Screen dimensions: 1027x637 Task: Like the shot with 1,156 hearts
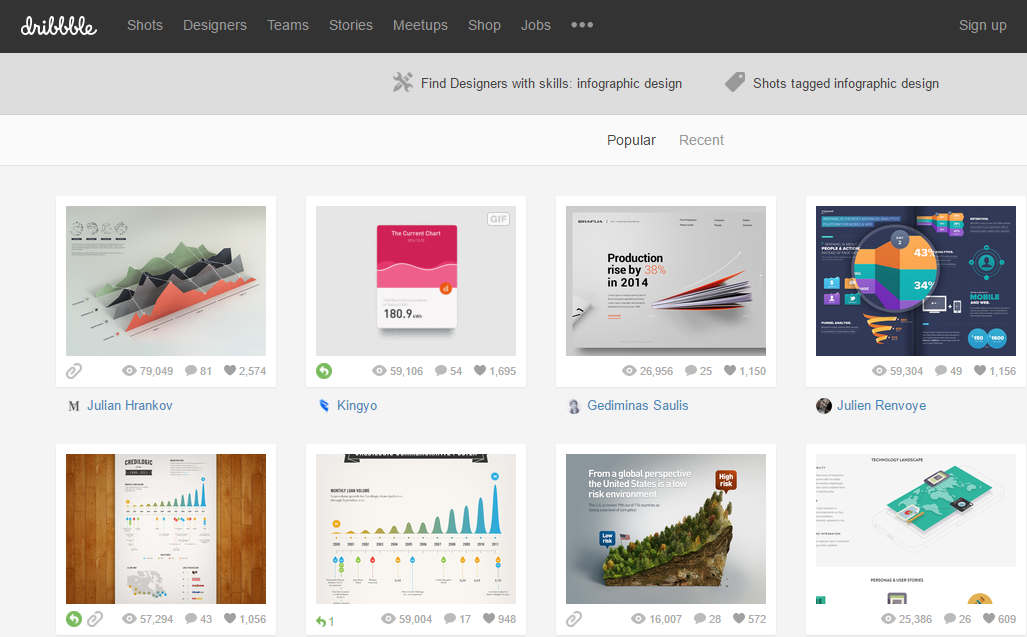[x=980, y=371]
